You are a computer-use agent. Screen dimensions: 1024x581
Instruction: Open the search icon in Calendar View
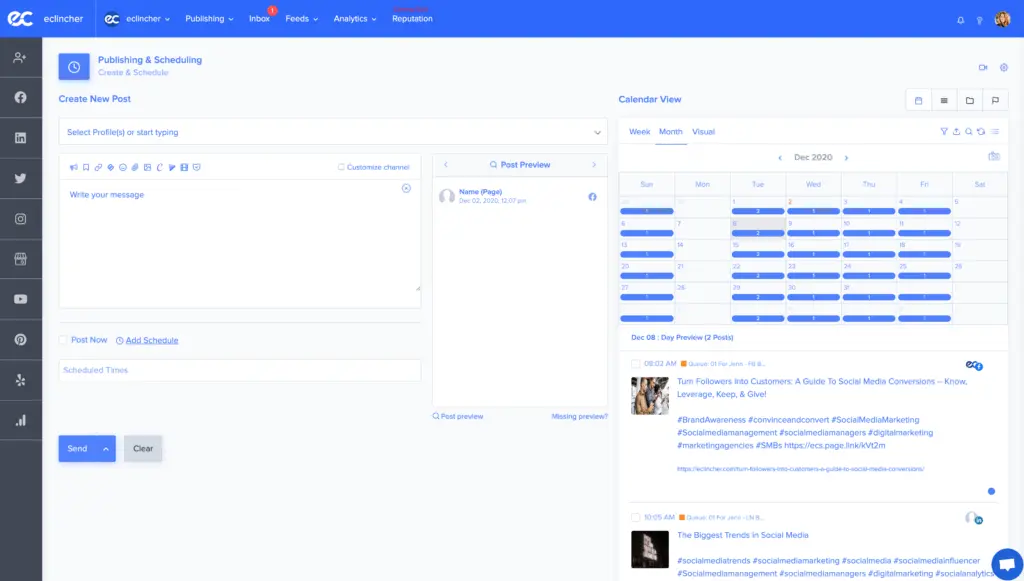pos(969,131)
